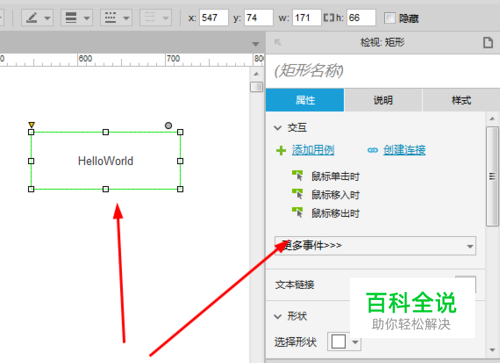Click the green plus add case icon

(x=281, y=151)
